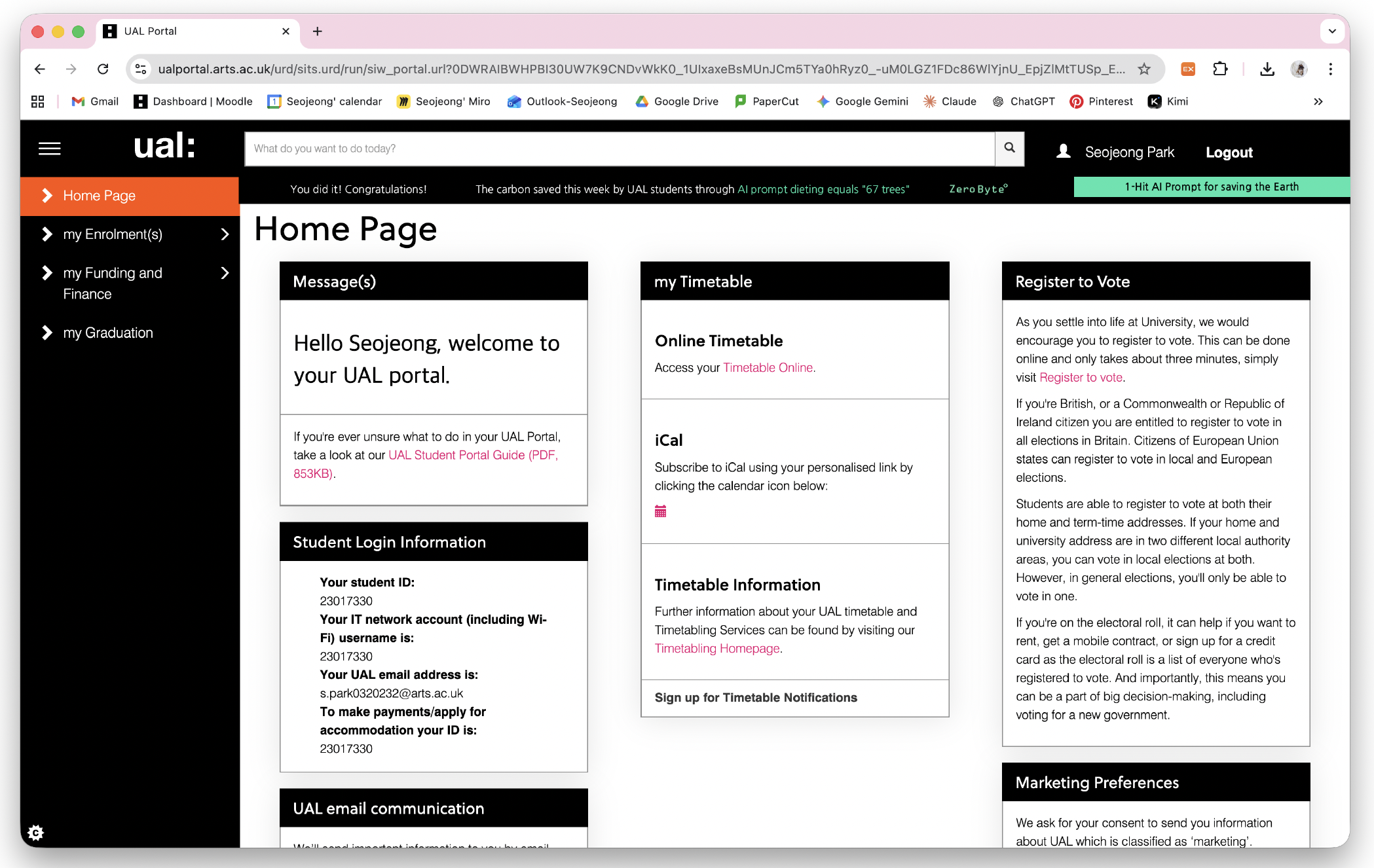Follow the Register to vote link
This screenshot has width=1374, height=868.
(1081, 378)
